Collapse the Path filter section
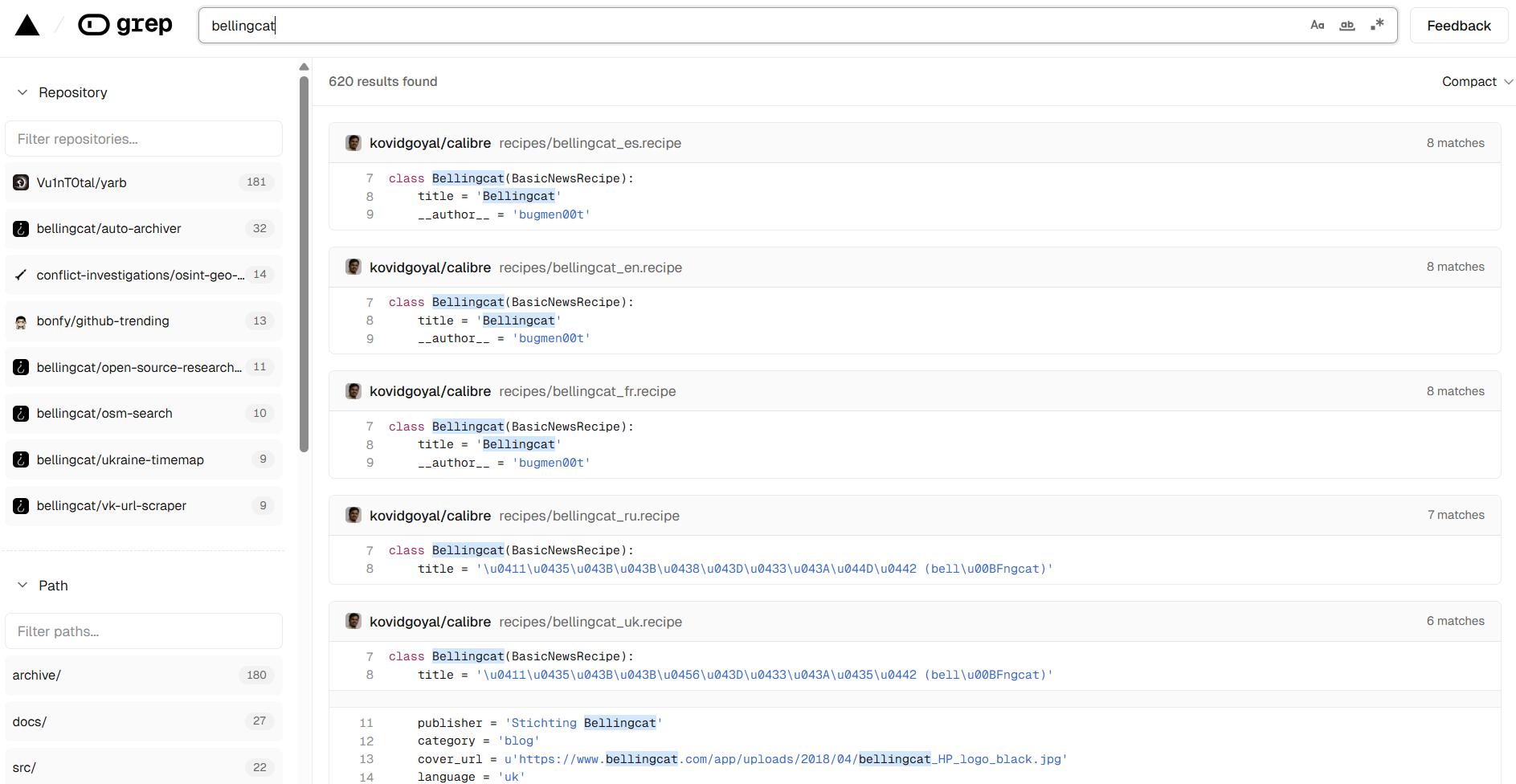 point(22,586)
